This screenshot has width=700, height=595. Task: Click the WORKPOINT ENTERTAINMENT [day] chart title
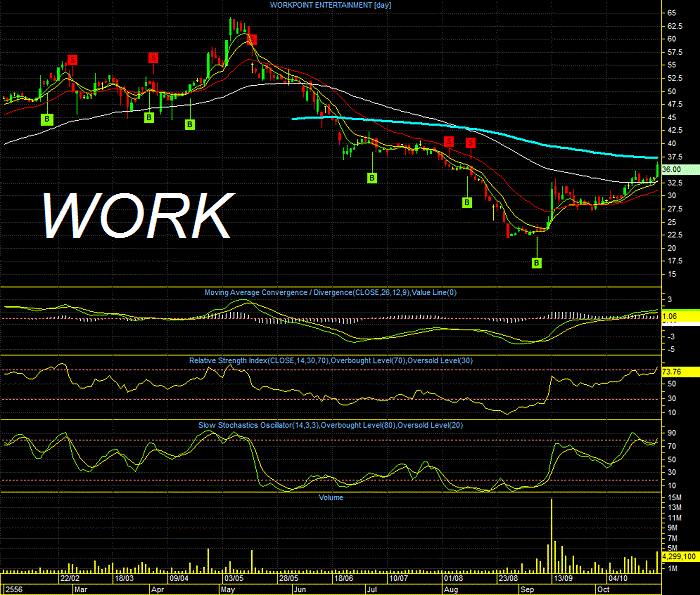[330, 5]
